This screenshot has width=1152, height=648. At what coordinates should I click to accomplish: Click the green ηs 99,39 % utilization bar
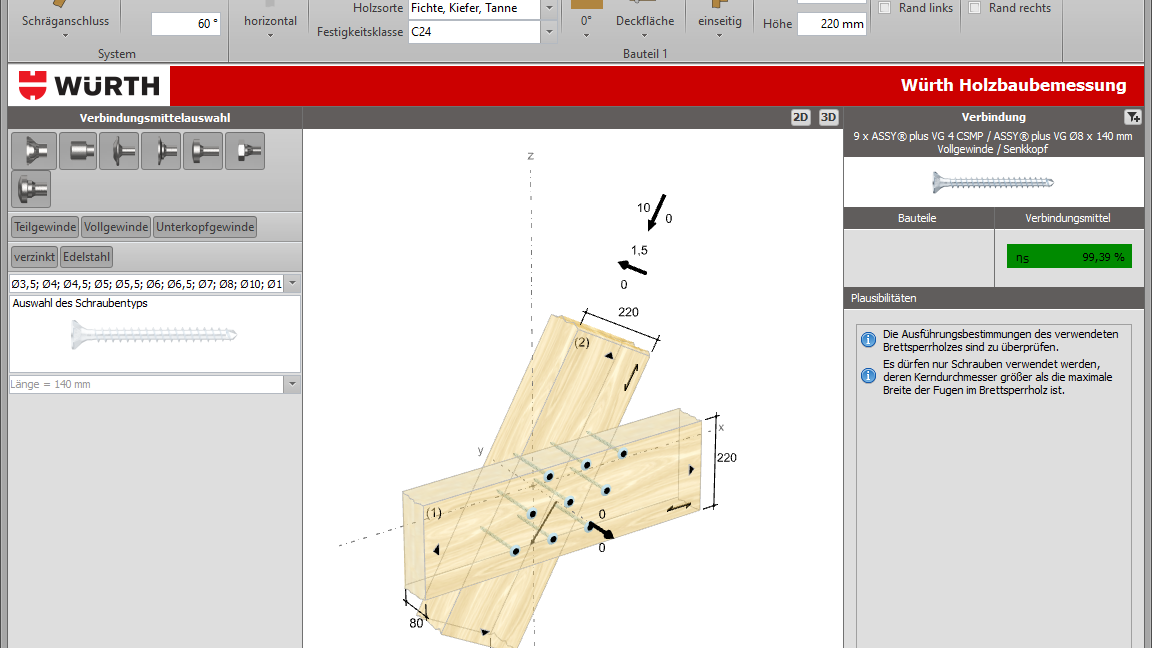coord(1069,257)
